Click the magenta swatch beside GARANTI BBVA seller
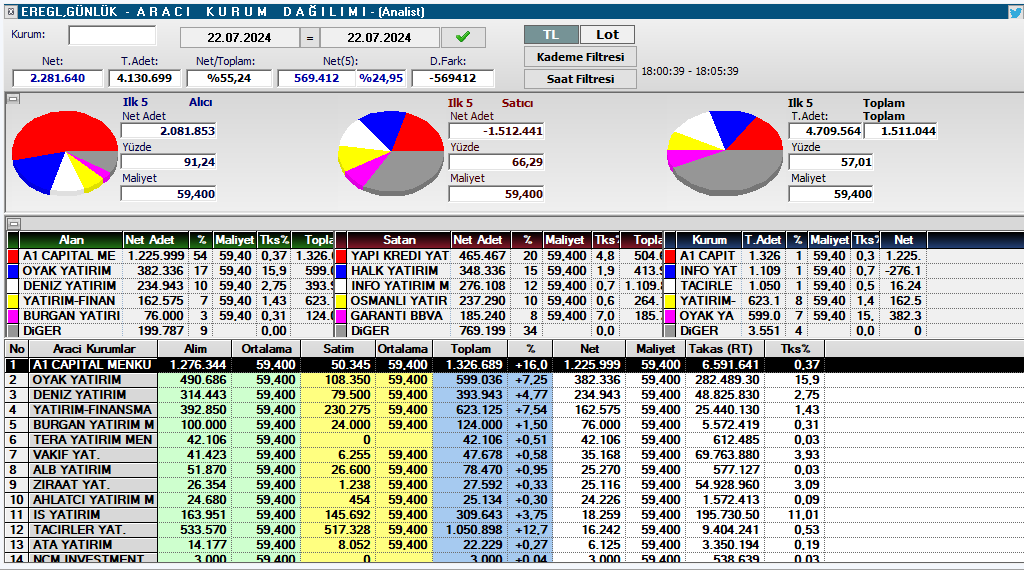Viewport: 1024px width, 570px height. coord(340,316)
